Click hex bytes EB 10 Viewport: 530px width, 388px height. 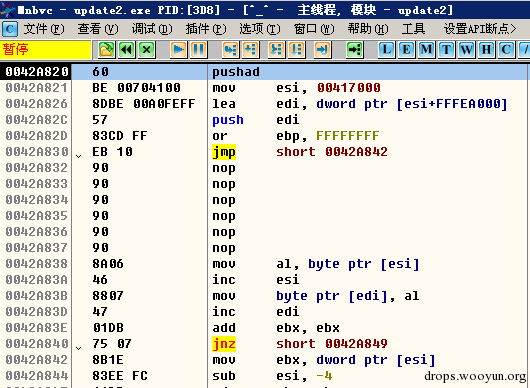[112, 152]
